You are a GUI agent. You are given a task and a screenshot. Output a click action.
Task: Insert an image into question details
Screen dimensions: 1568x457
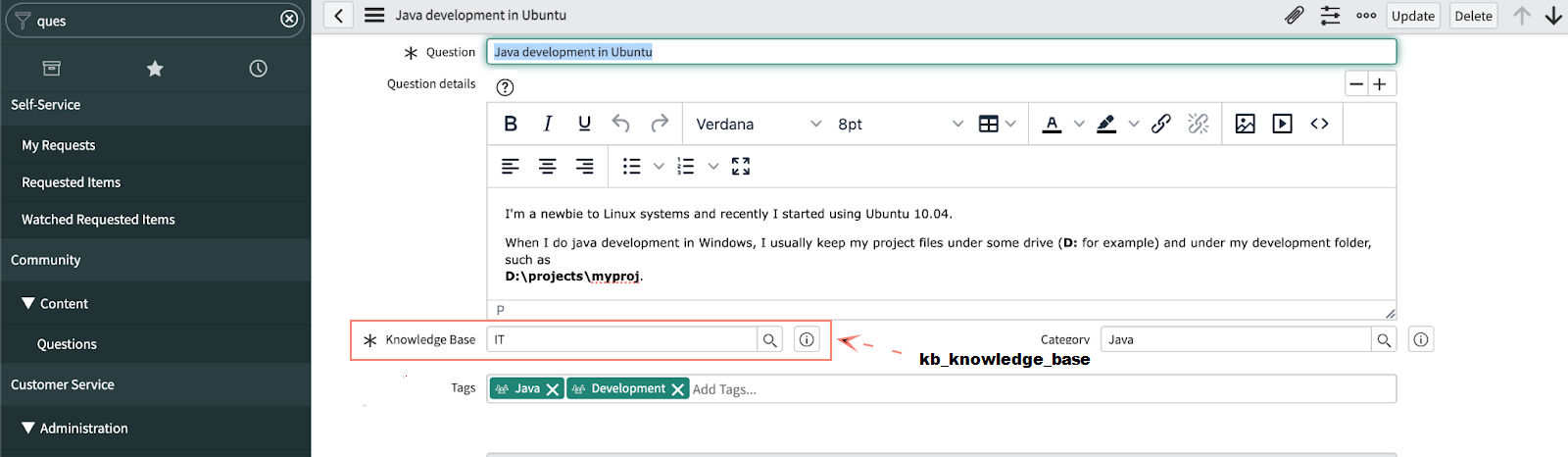point(1245,124)
